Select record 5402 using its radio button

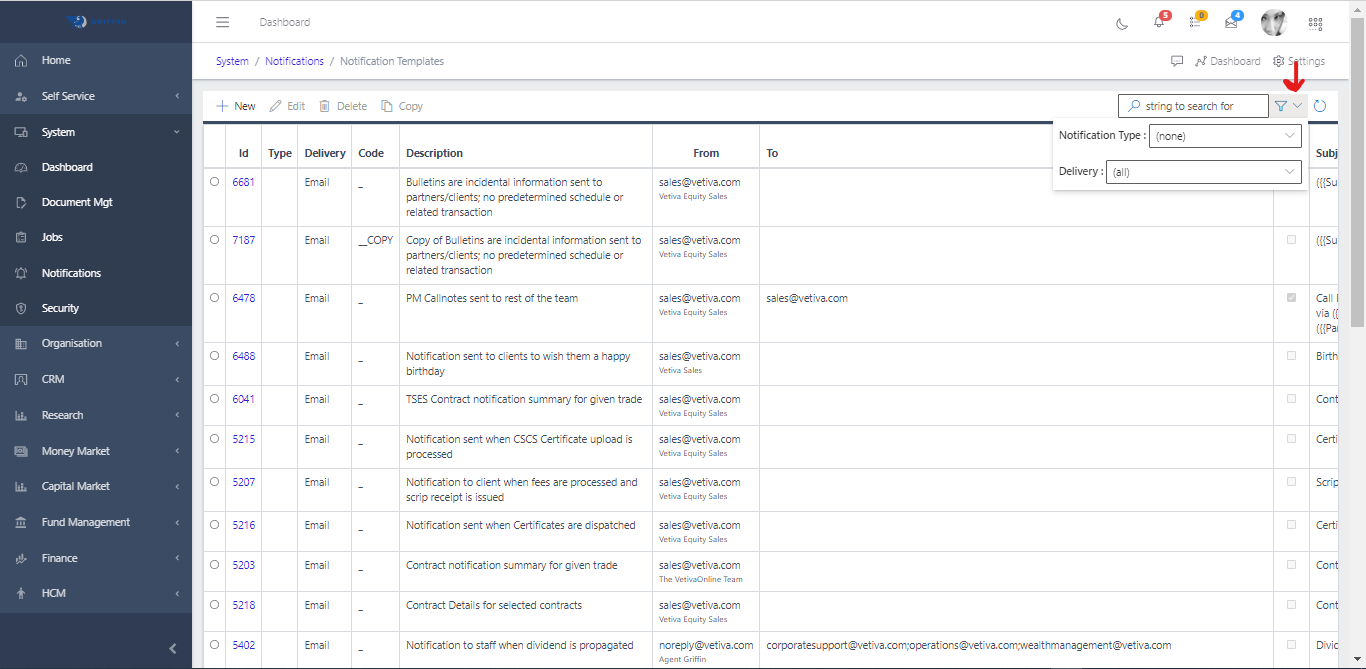click(x=213, y=645)
